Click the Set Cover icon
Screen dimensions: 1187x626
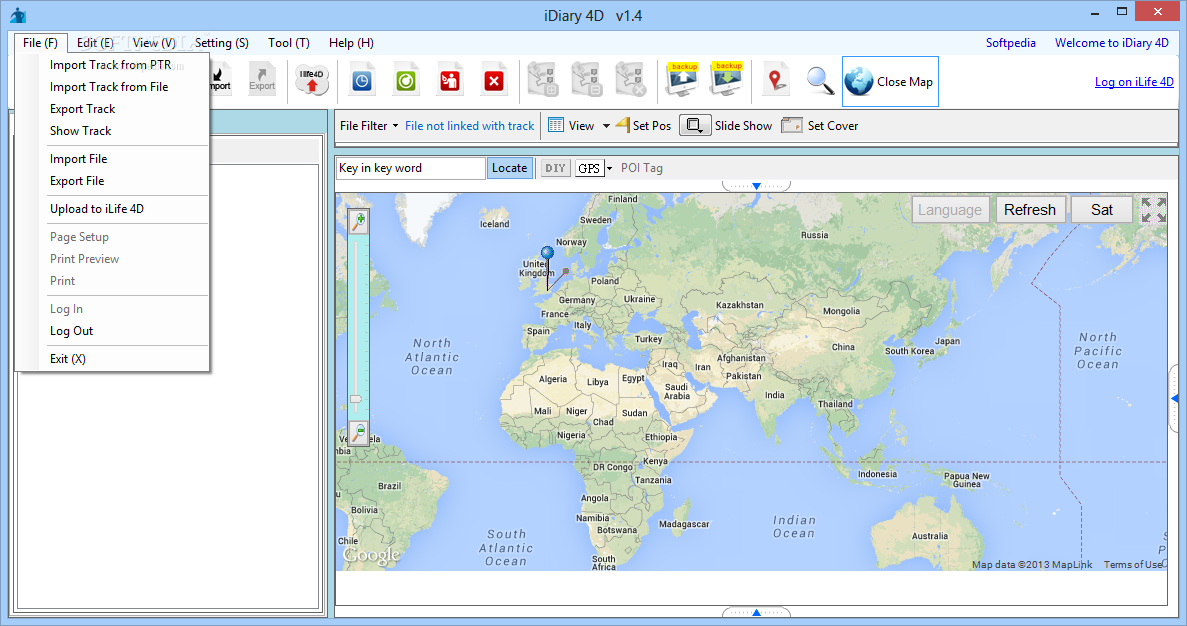pyautogui.click(x=792, y=125)
